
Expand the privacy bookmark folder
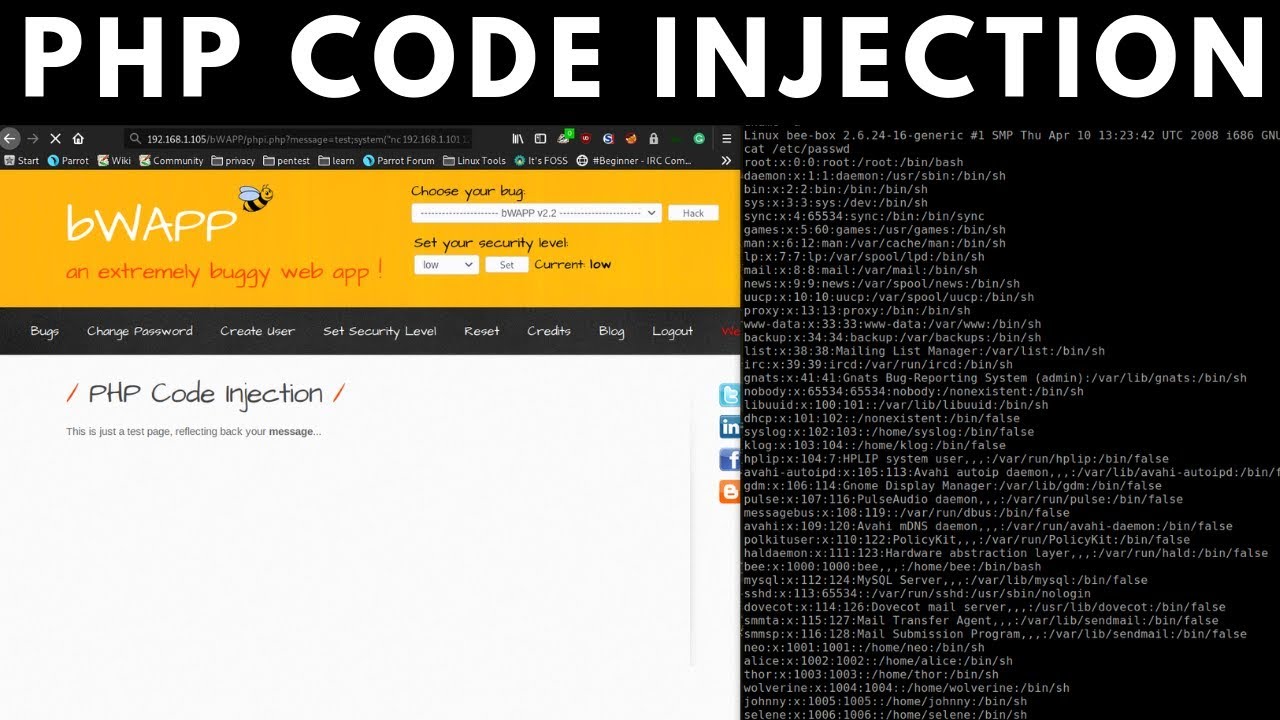pos(233,160)
